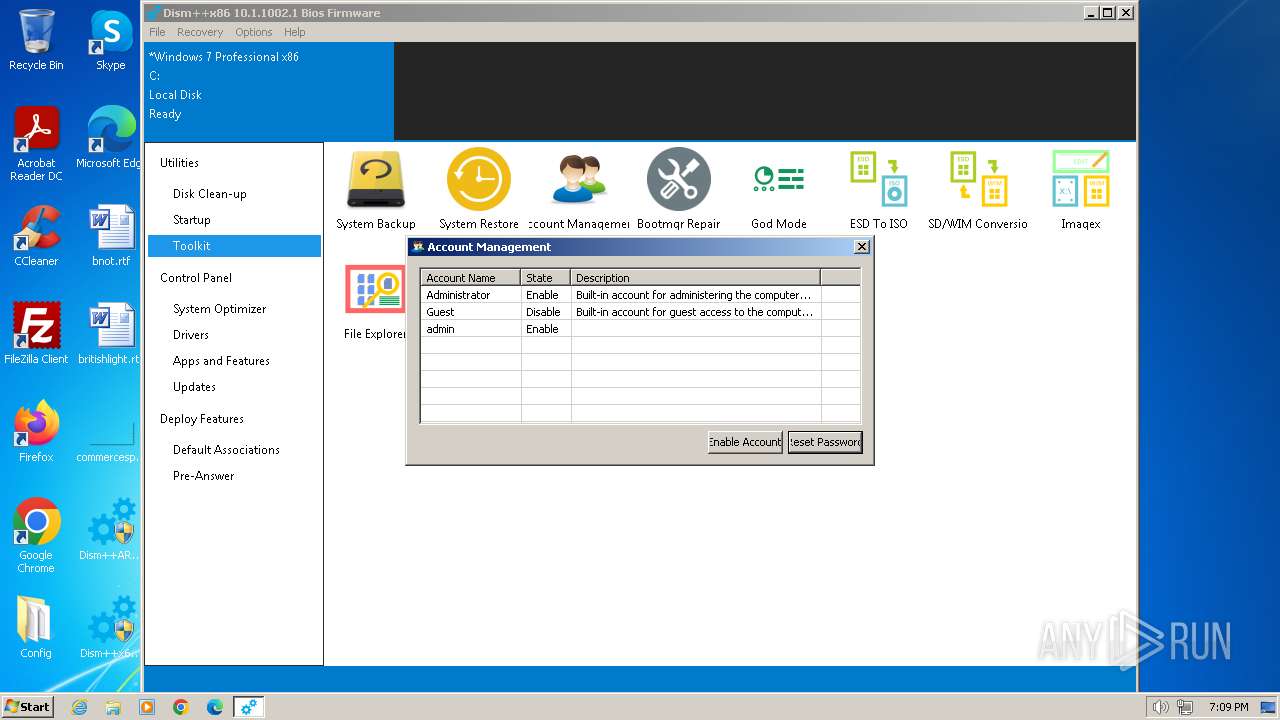Click the Deploy Features sidebar heading
This screenshot has width=1280, height=720.
pos(202,419)
